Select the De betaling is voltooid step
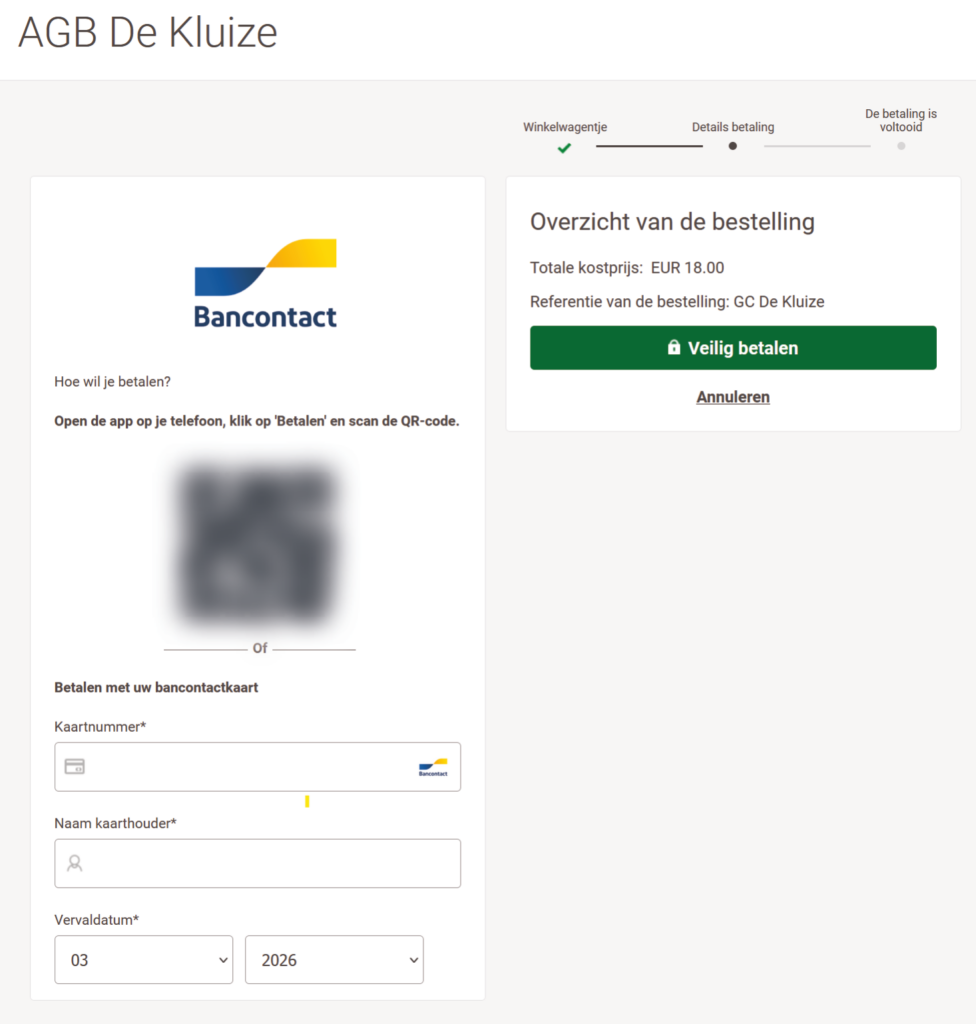 tap(901, 121)
